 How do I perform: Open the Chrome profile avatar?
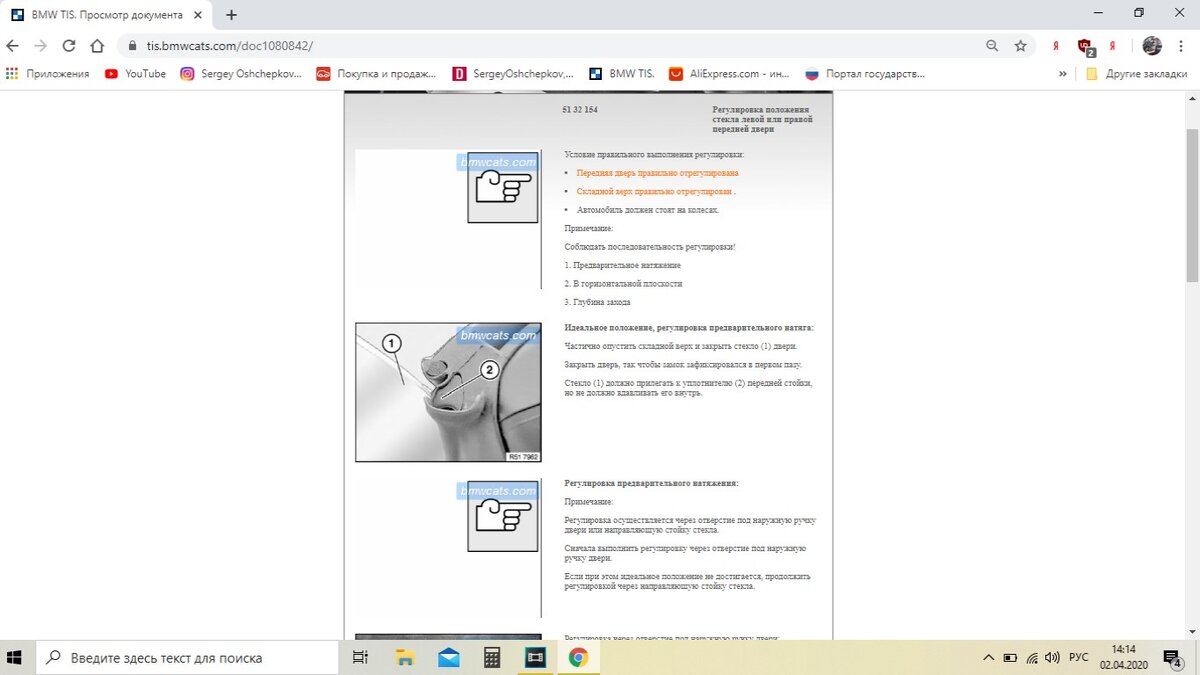click(x=1152, y=46)
